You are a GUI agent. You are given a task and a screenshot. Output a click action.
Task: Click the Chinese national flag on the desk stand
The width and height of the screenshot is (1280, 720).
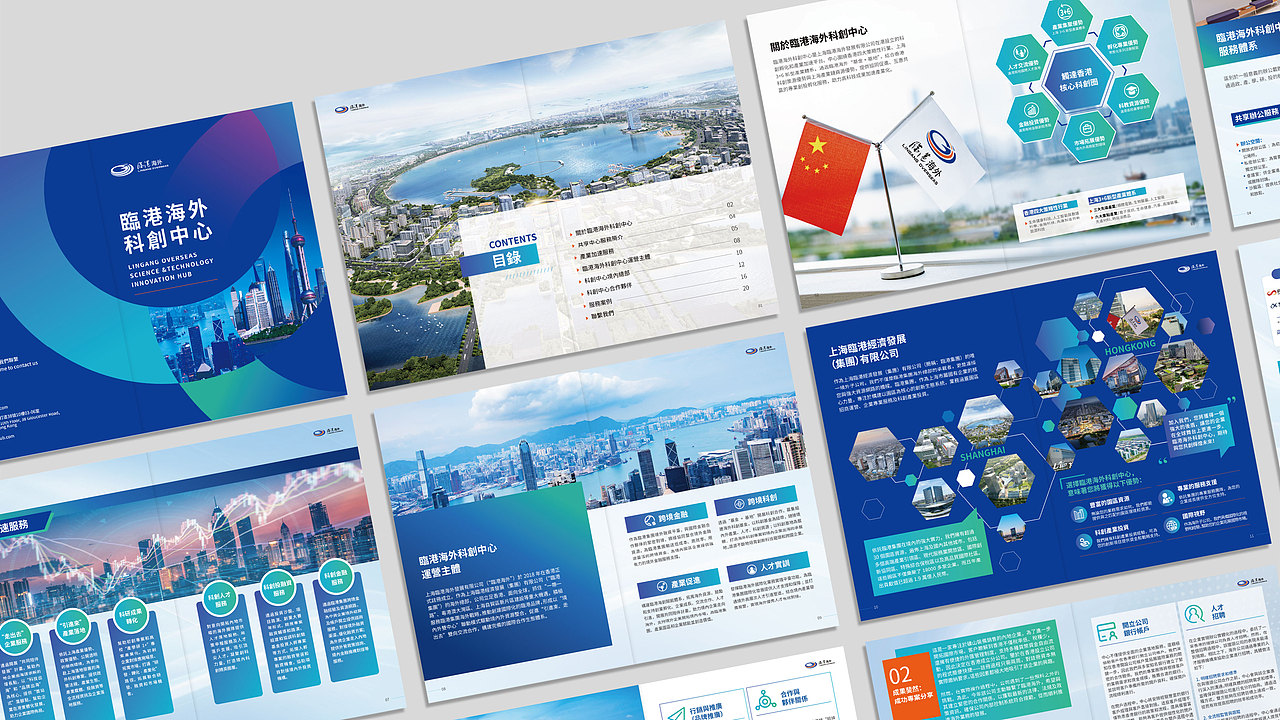825,178
